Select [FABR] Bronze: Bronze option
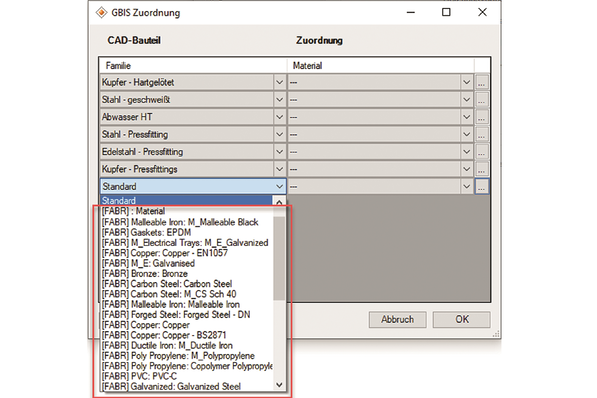 145,273
